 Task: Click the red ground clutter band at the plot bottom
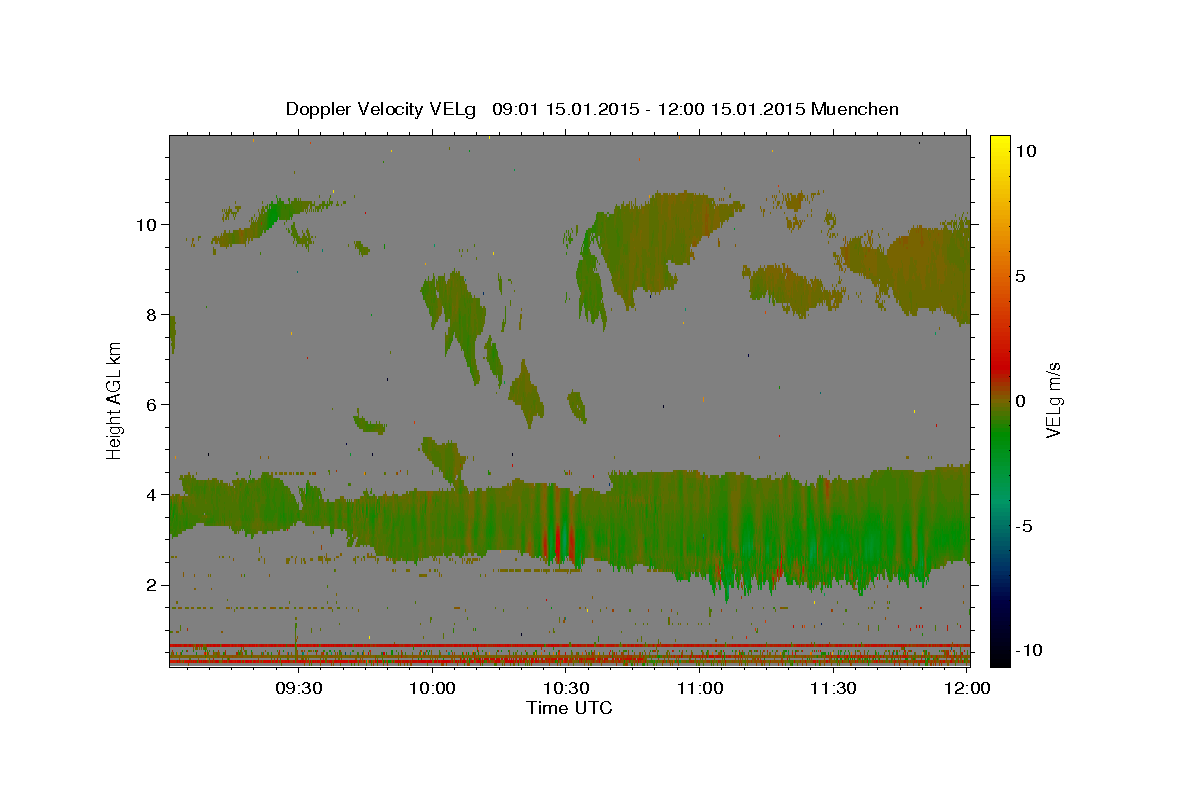(x=569, y=654)
